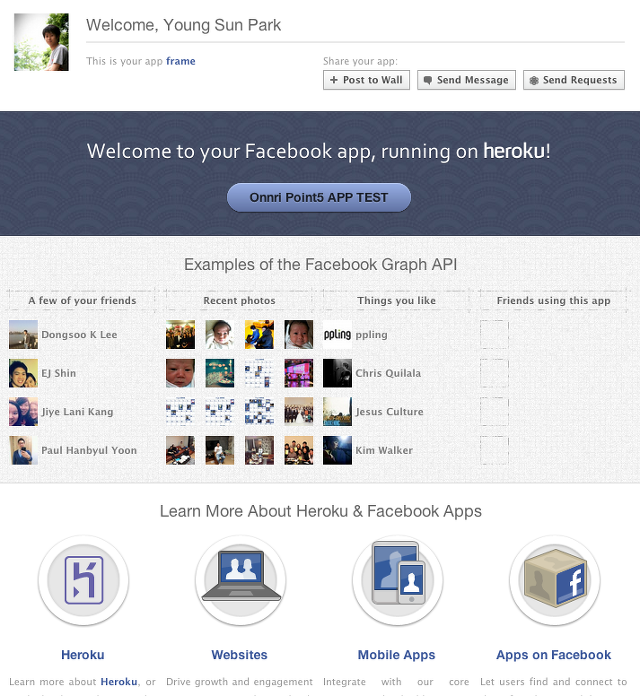Click the ppling logo icon

click(x=337, y=335)
